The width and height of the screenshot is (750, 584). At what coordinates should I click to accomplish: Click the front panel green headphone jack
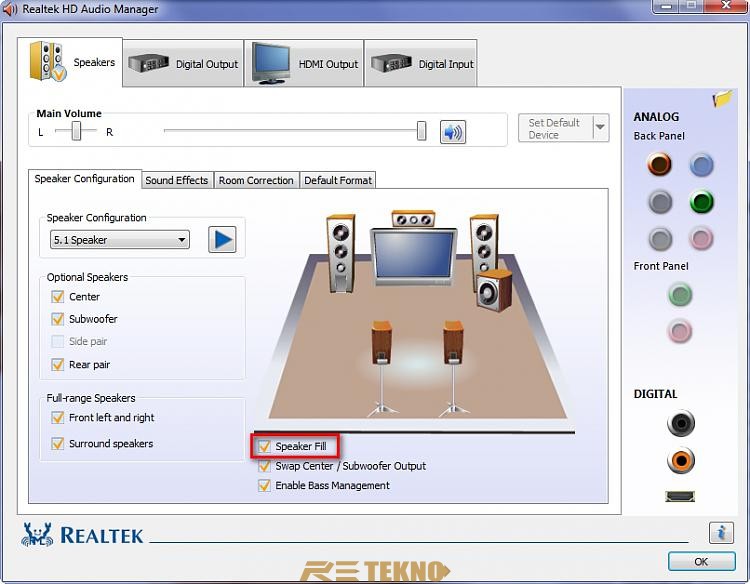(x=680, y=294)
